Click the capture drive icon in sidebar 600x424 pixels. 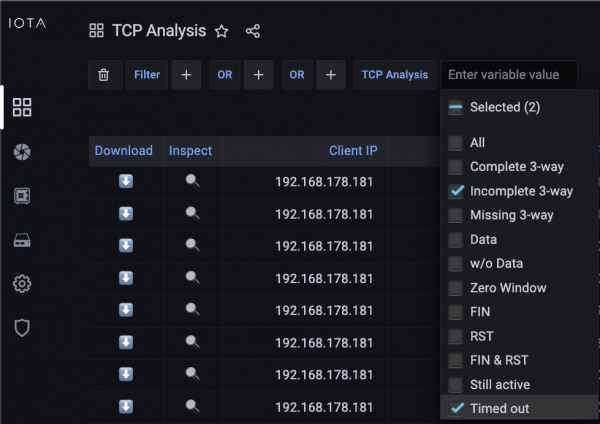22,240
